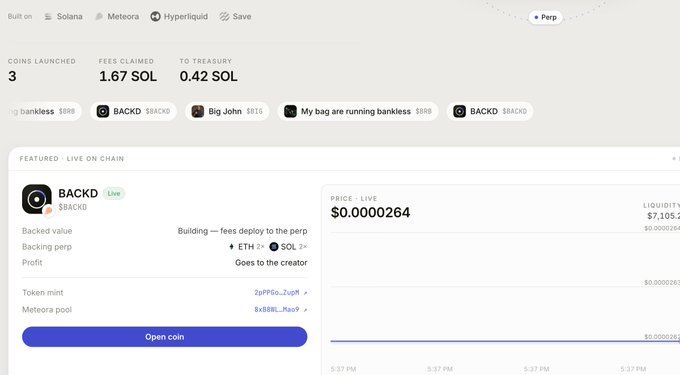Select the first BACKD $BACKD ticker chip
The image size is (680, 375).
click(133, 111)
